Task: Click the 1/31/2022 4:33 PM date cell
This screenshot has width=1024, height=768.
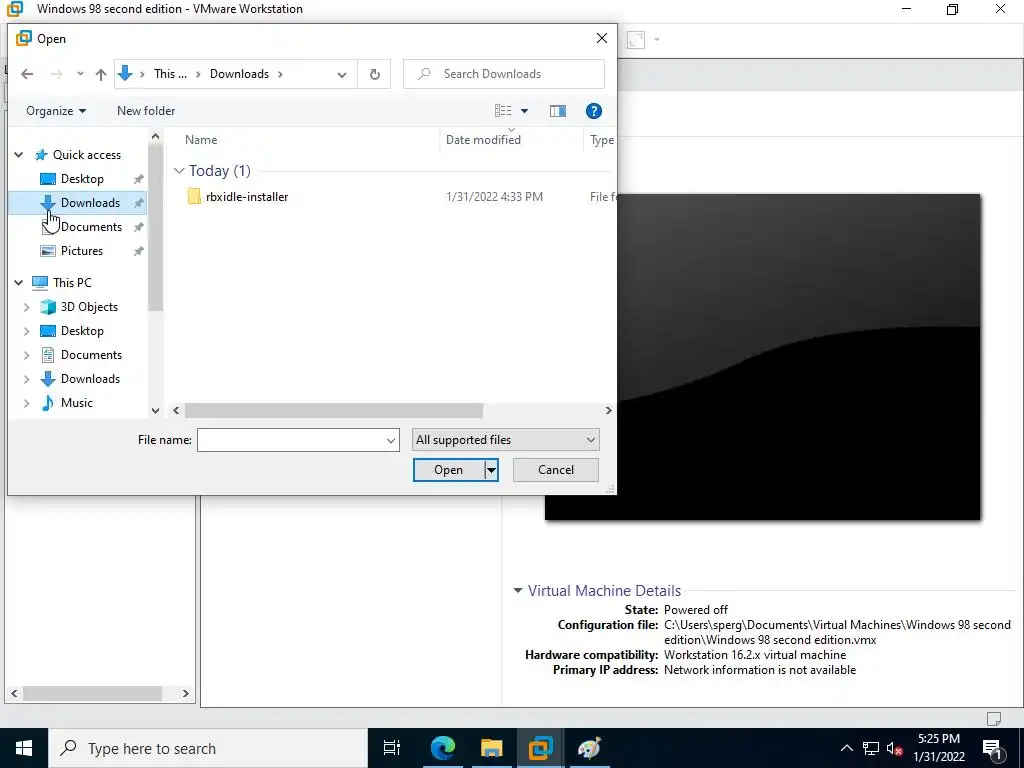Action: 494,197
